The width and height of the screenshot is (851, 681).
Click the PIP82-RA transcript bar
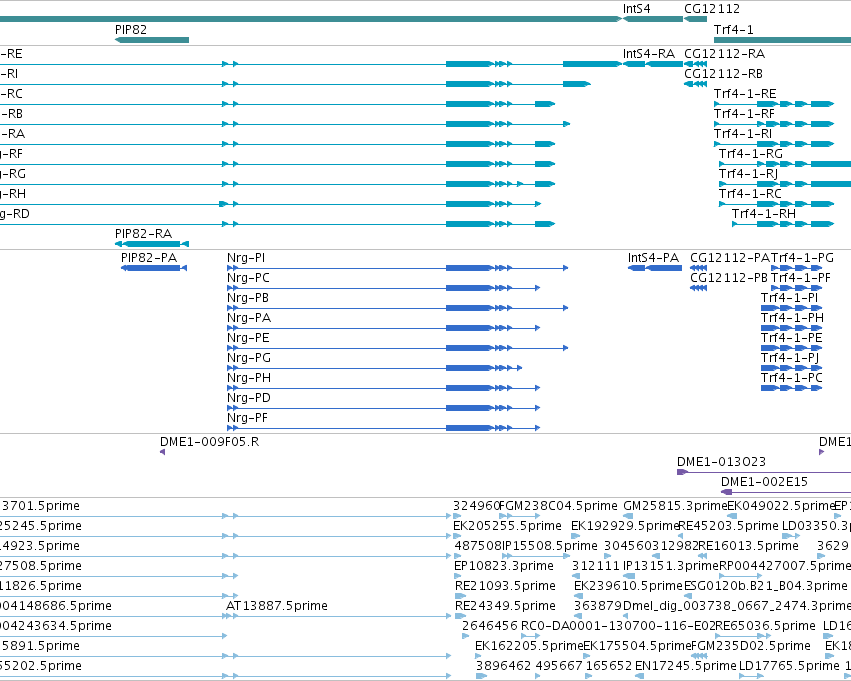point(152,244)
